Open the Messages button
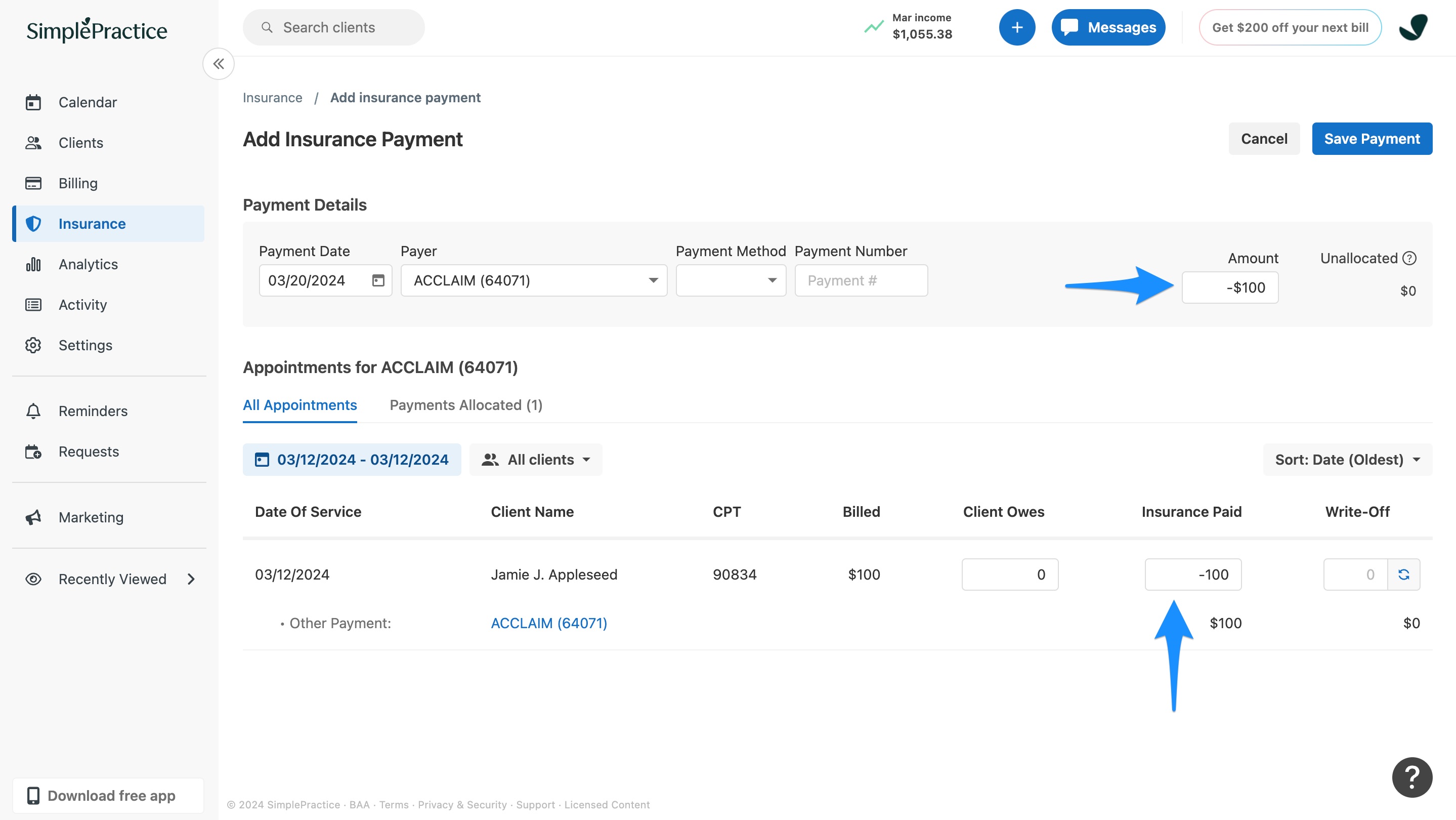This screenshot has width=1456, height=820. tap(1108, 27)
